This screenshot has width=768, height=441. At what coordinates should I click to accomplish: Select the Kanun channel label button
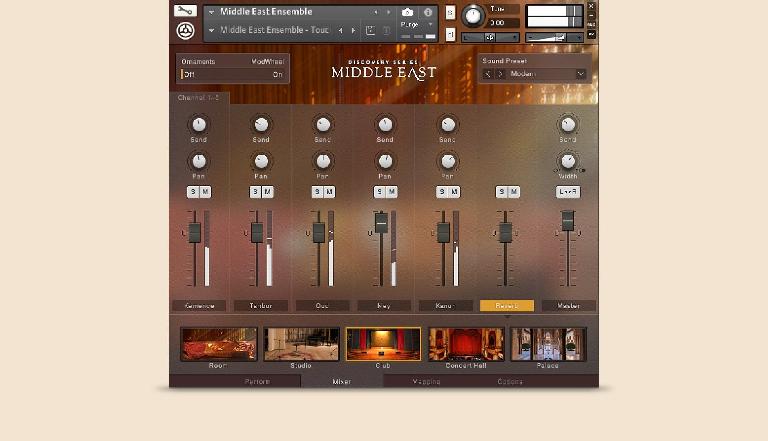(x=445, y=306)
